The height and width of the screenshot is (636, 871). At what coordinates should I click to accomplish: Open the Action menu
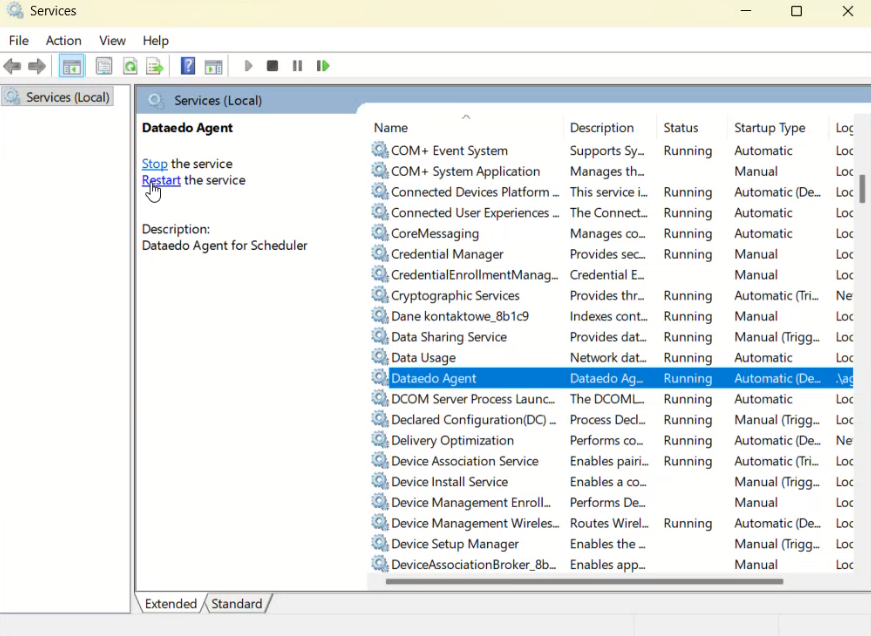click(63, 41)
